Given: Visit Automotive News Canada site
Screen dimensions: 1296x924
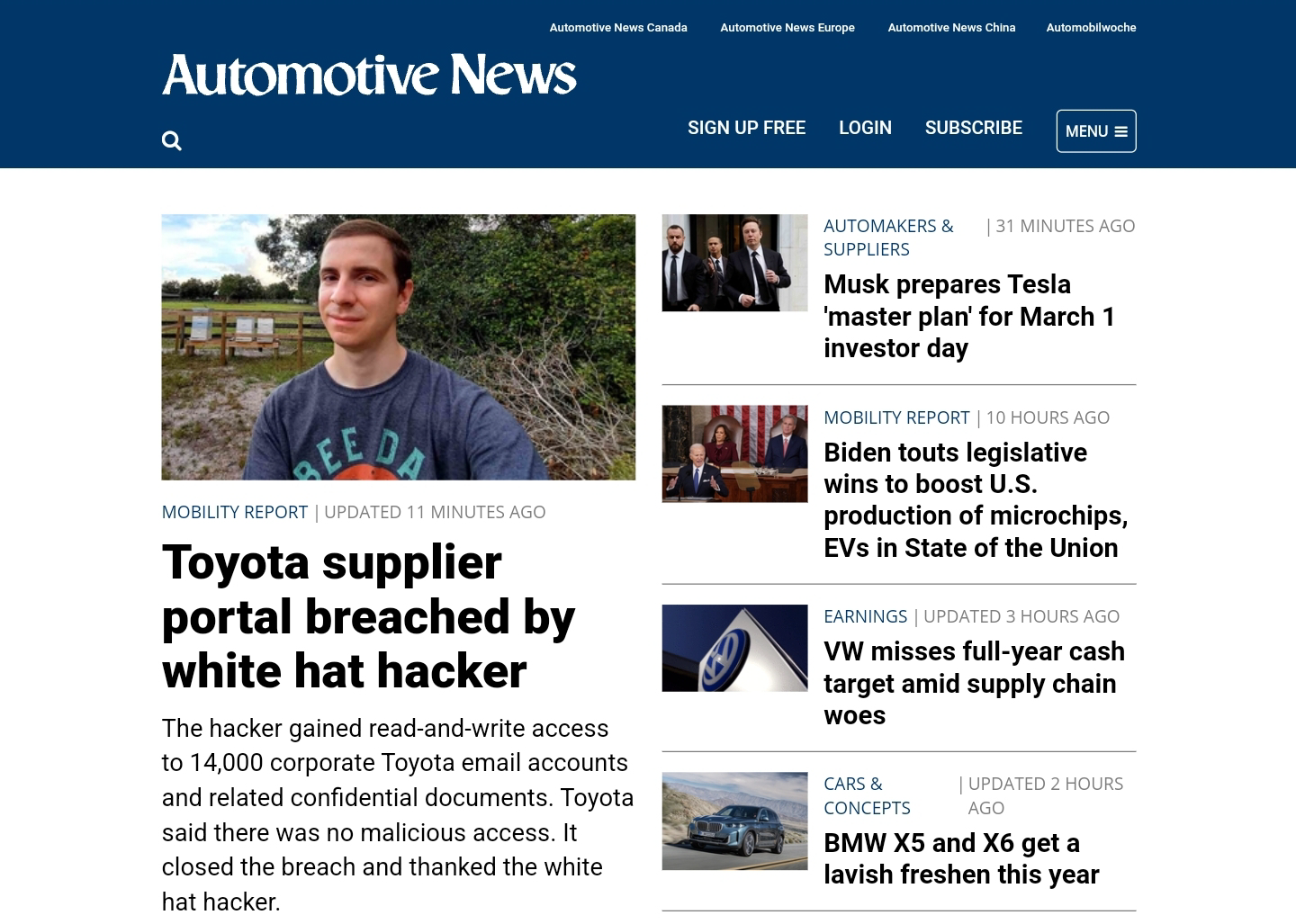Looking at the screenshot, I should pos(618,28).
